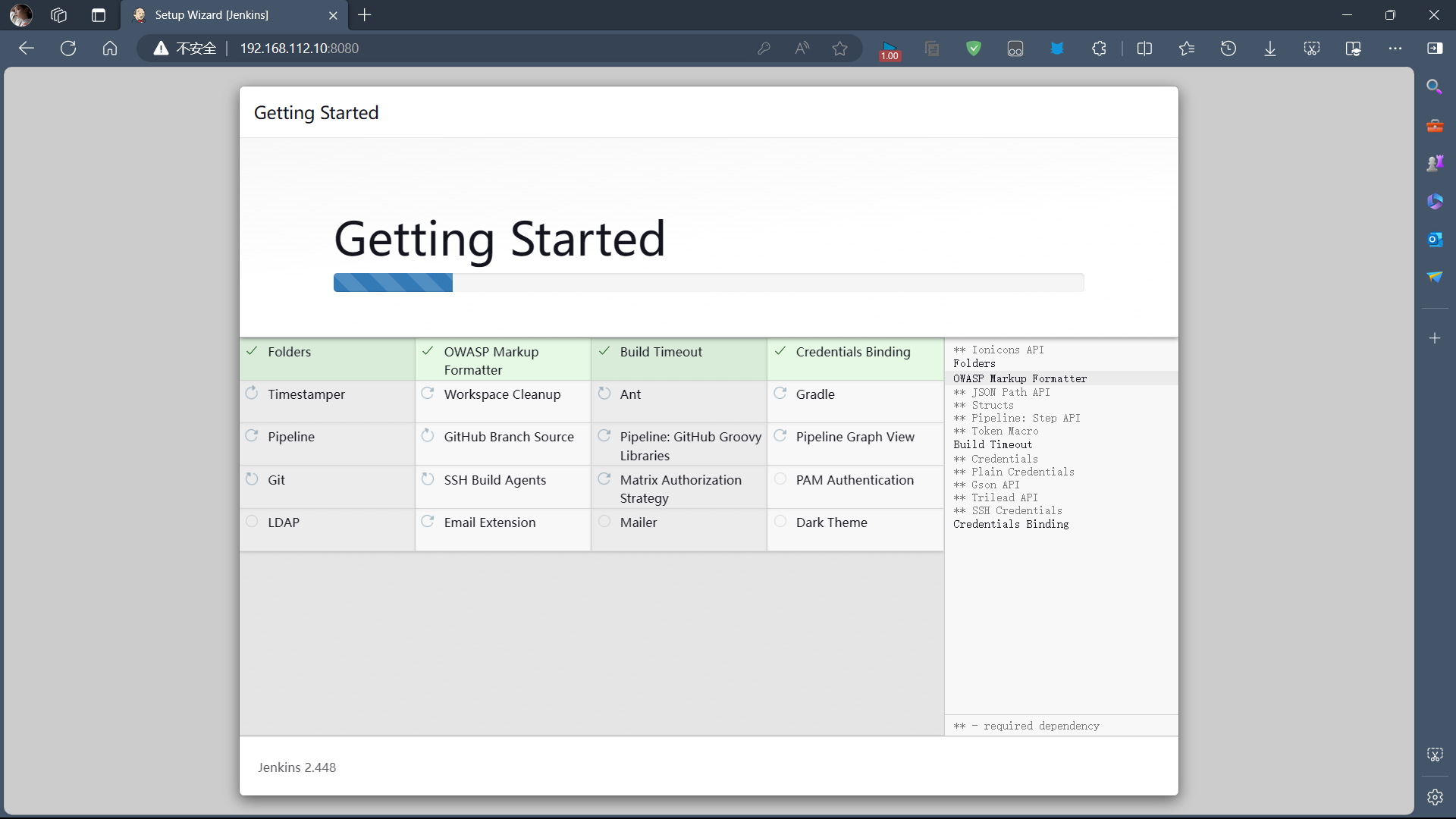Image resolution: width=1456 pixels, height=819 pixels.
Task: Open the Dark Reader extension icon
Action: coord(1015,48)
